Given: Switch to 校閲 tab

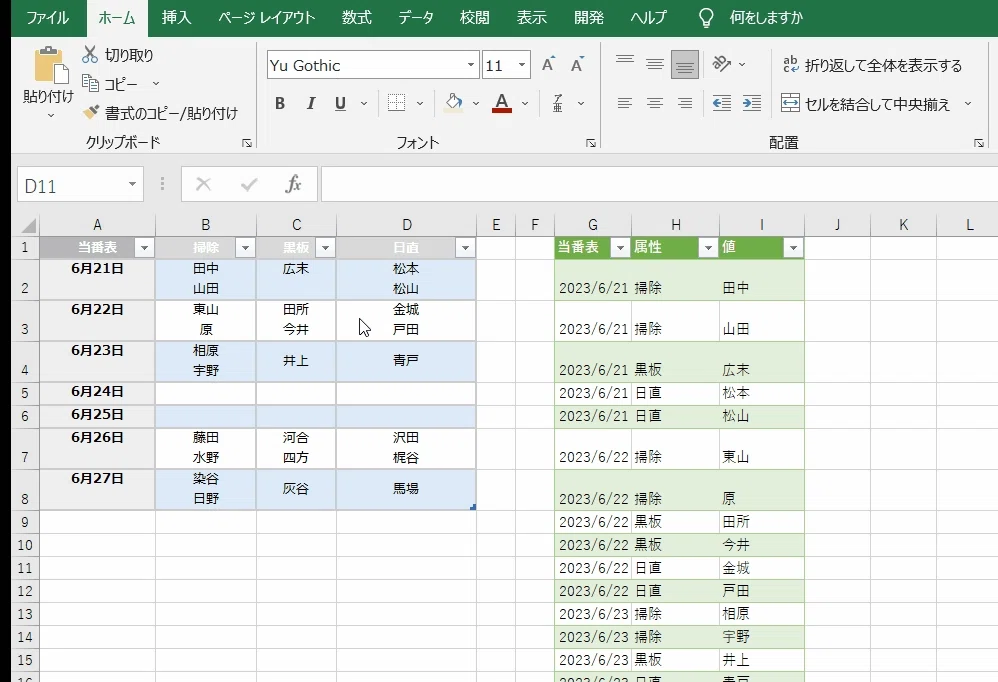Looking at the screenshot, I should pyautogui.click(x=475, y=17).
